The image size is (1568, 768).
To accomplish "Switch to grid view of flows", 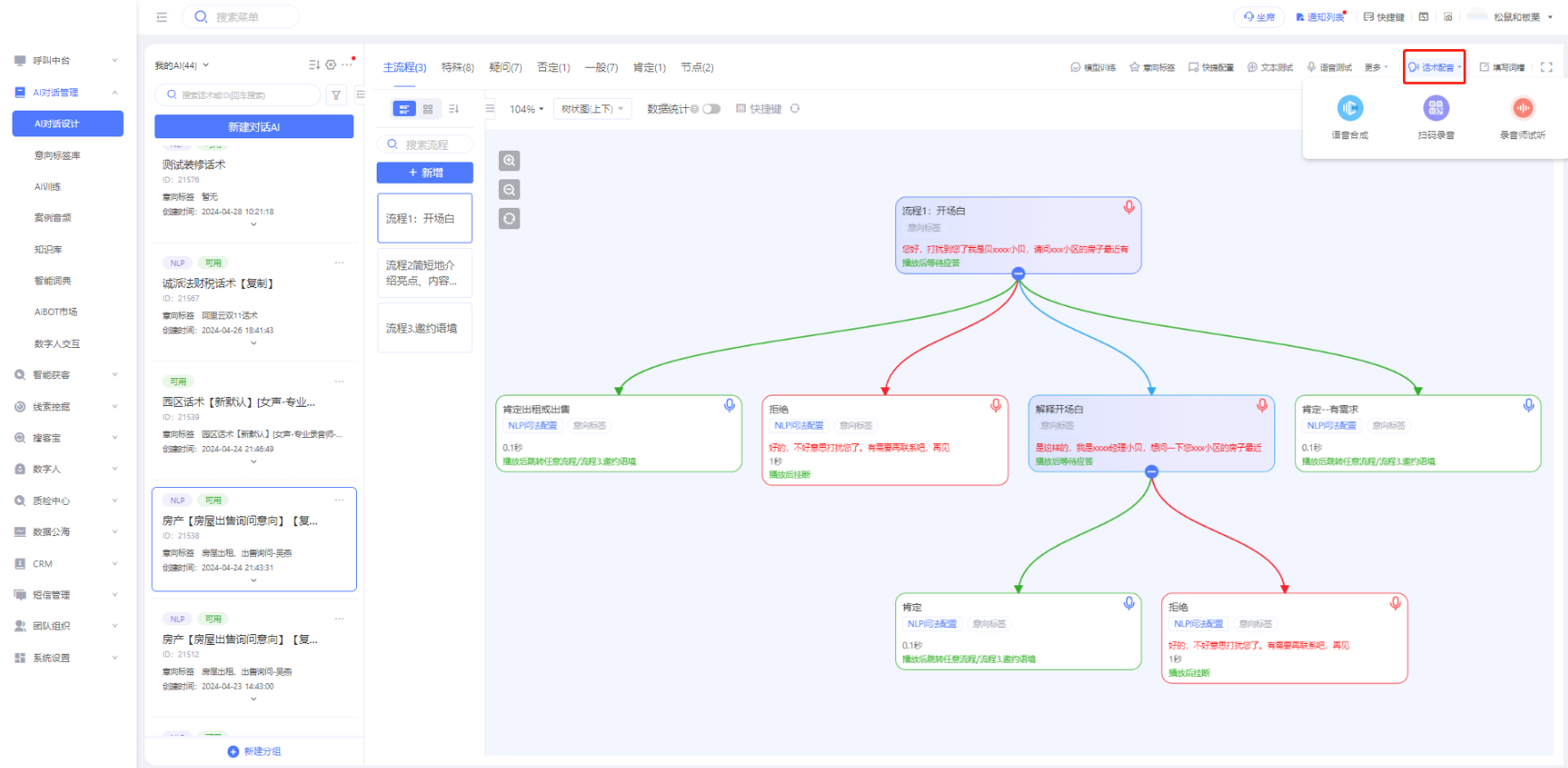I will [x=428, y=109].
